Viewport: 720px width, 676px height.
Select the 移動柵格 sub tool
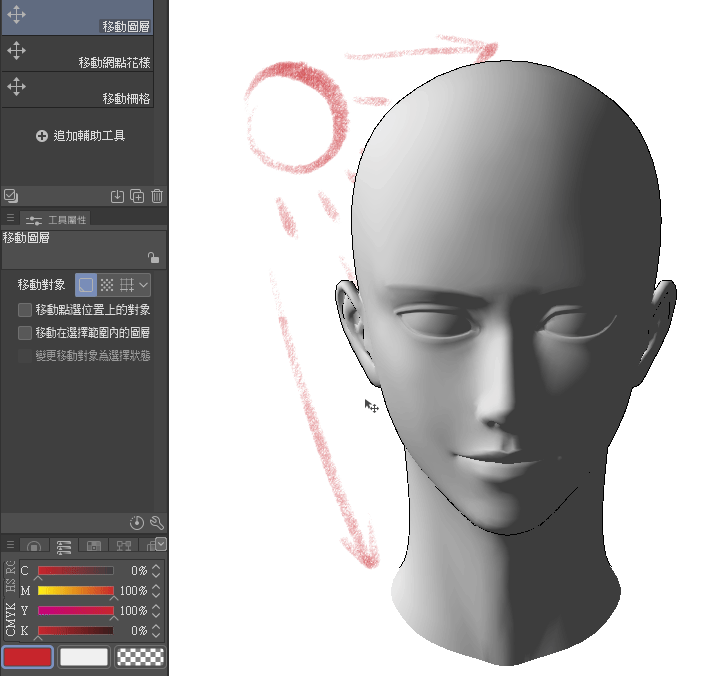pos(77,90)
